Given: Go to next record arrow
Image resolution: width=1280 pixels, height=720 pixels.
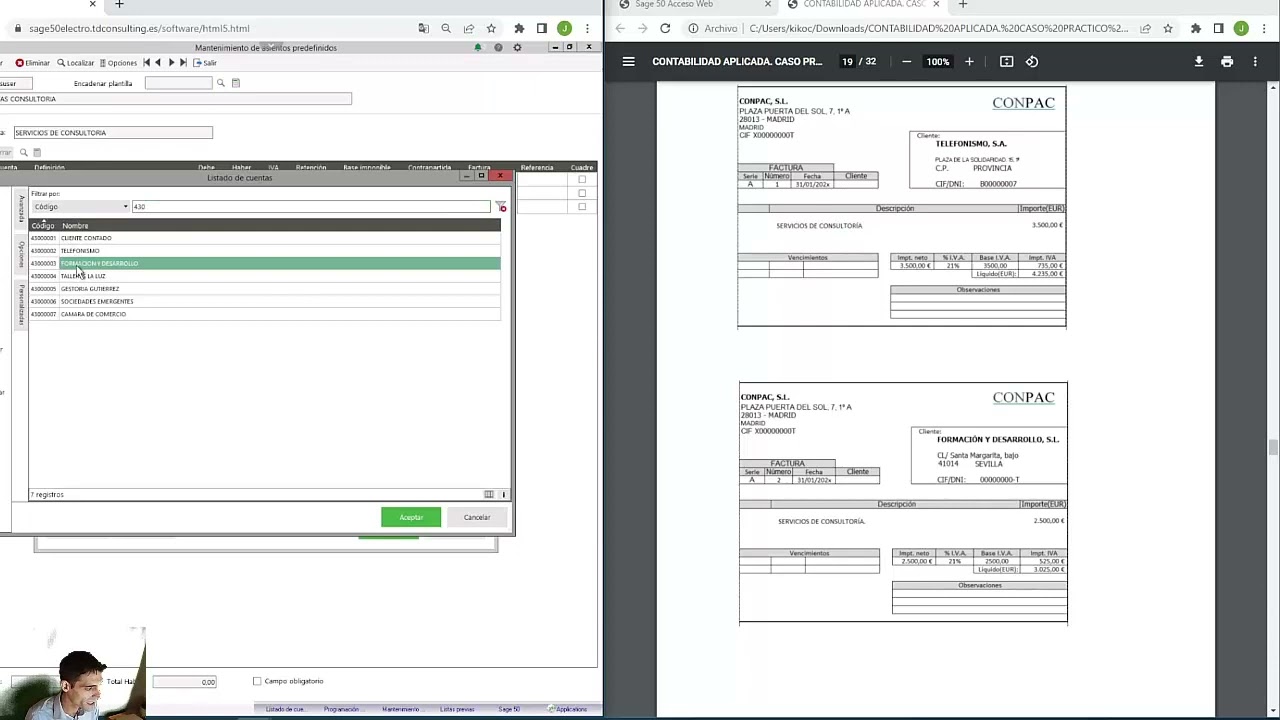Looking at the screenshot, I should [x=171, y=63].
